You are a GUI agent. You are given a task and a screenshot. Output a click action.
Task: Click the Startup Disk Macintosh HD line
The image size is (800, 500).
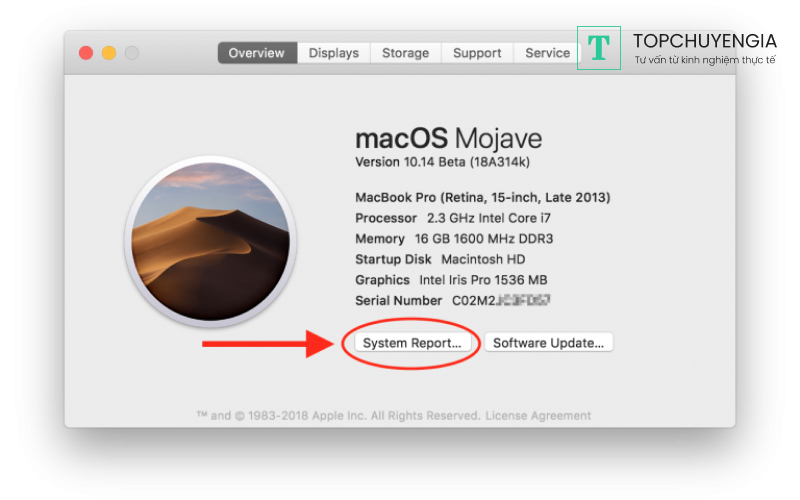pos(440,260)
